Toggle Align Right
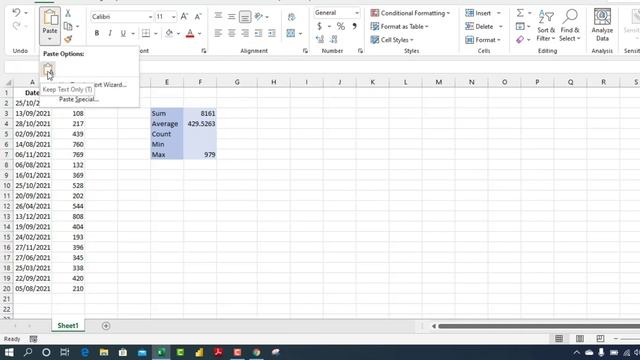The image size is (640, 360). [x=245, y=33]
